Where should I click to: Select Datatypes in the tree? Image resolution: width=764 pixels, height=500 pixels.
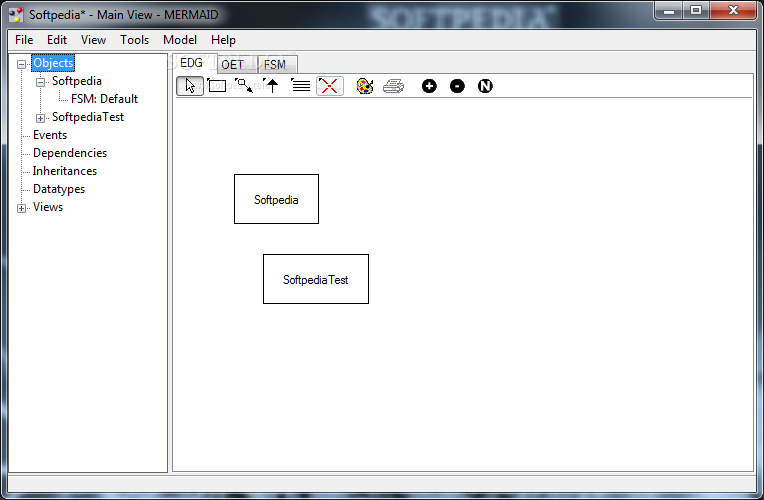58,189
